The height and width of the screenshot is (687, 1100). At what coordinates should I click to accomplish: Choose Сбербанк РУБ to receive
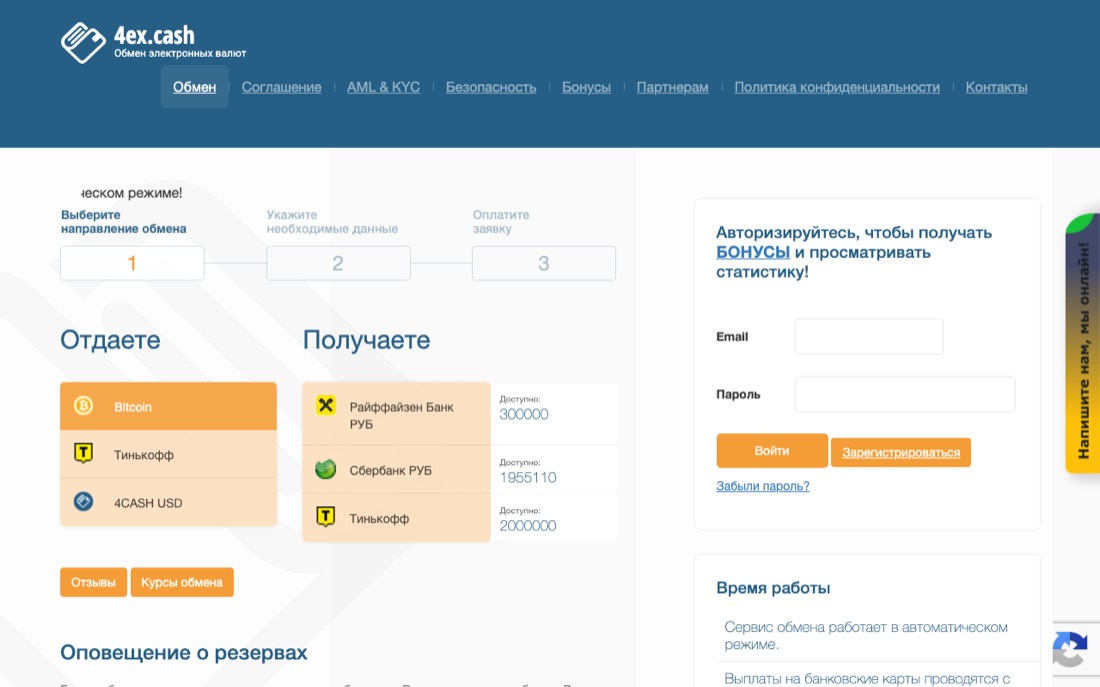(396, 469)
